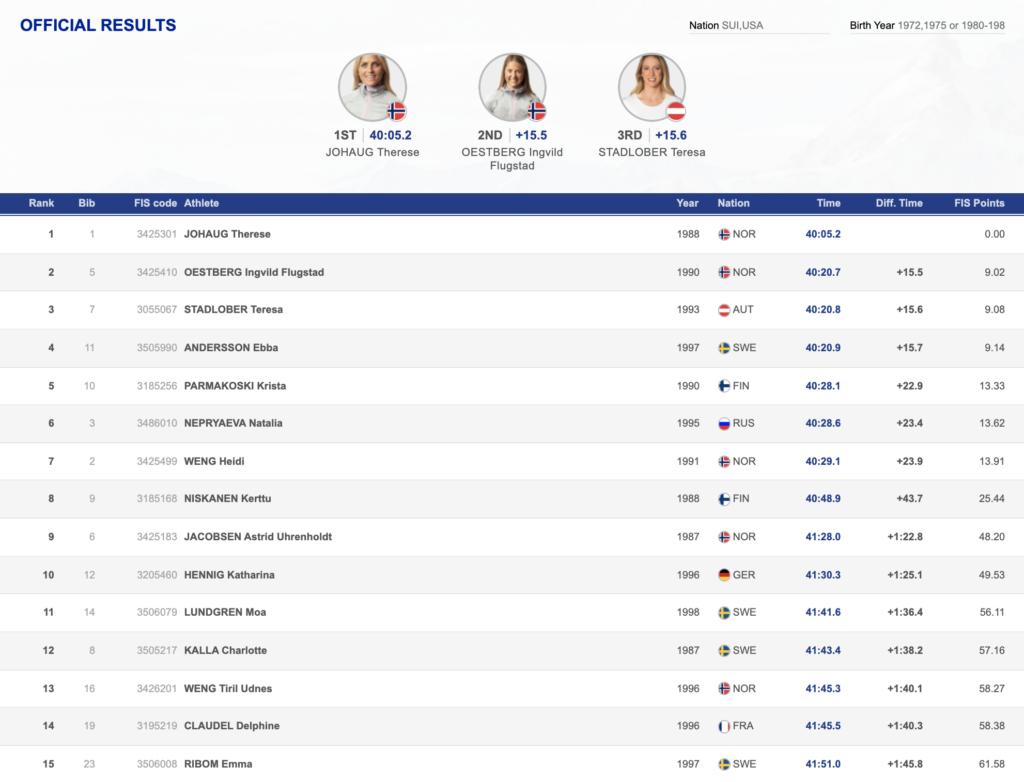Open the Nation filter field

coord(758,25)
